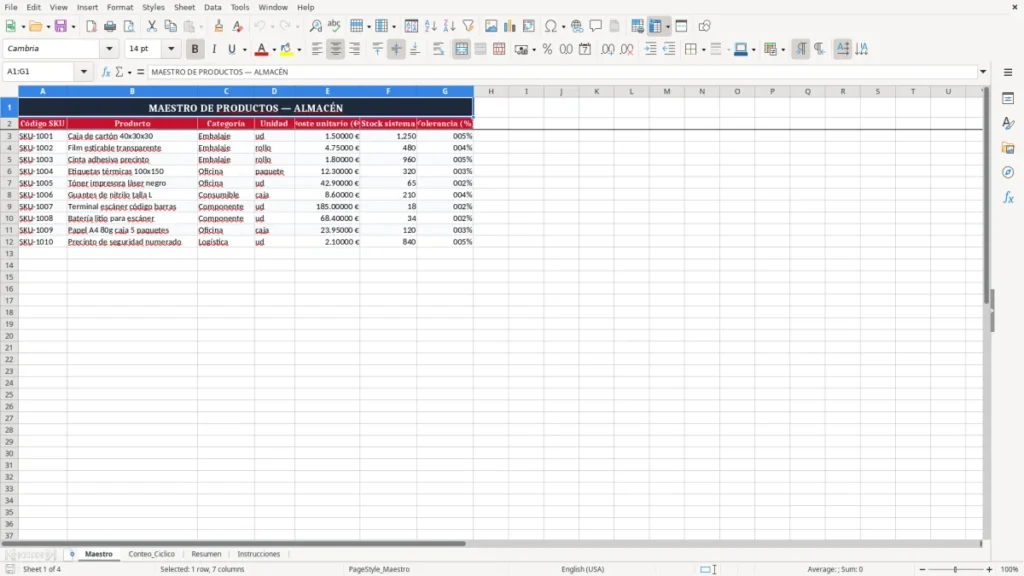Viewport: 1024px width, 576px height.
Task: Open the Font Color dropdown arrow
Action: (274, 50)
